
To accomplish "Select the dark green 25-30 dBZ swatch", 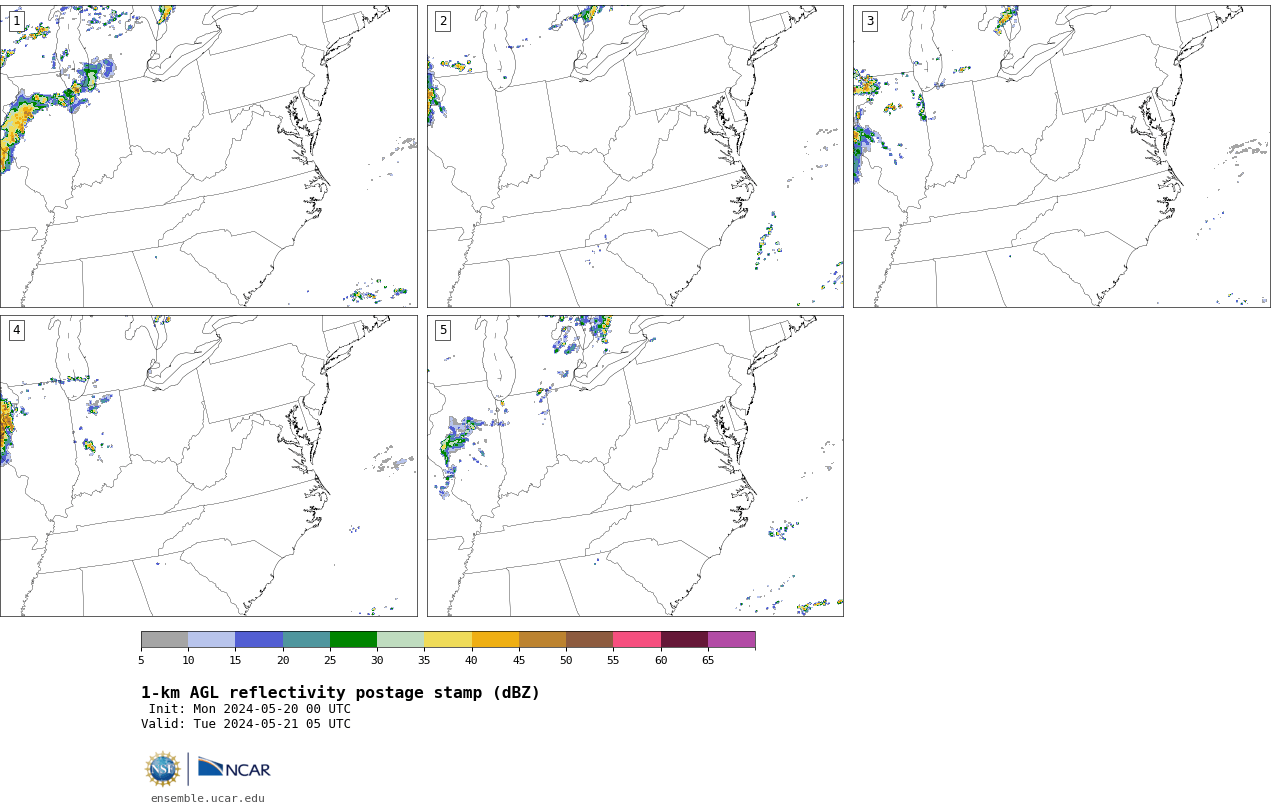I will point(353,640).
